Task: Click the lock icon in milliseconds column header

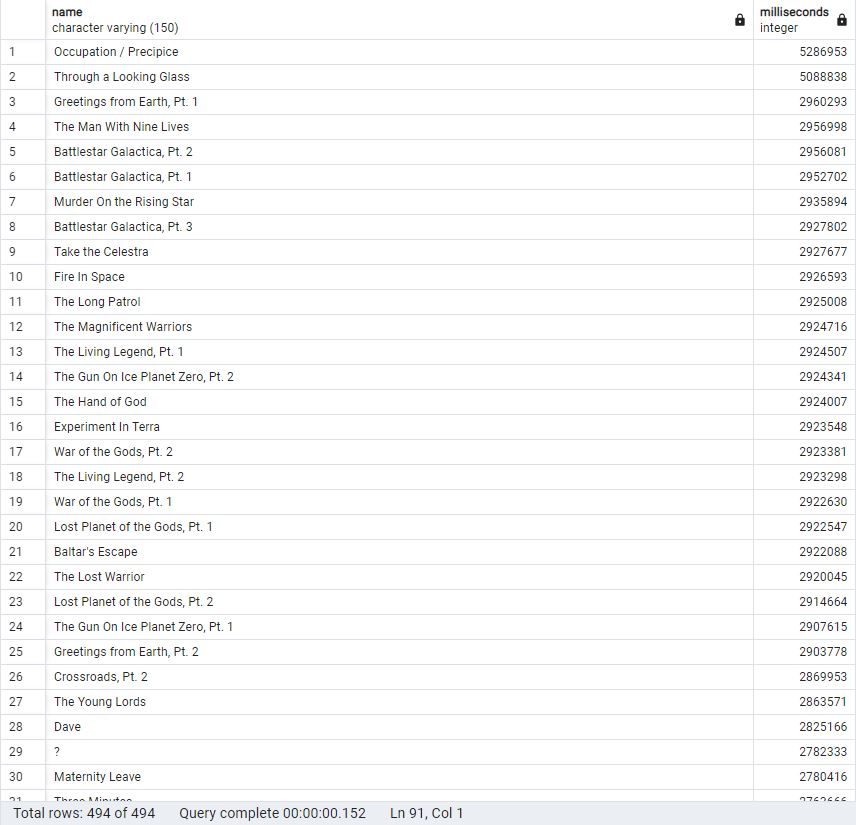Action: (x=842, y=20)
